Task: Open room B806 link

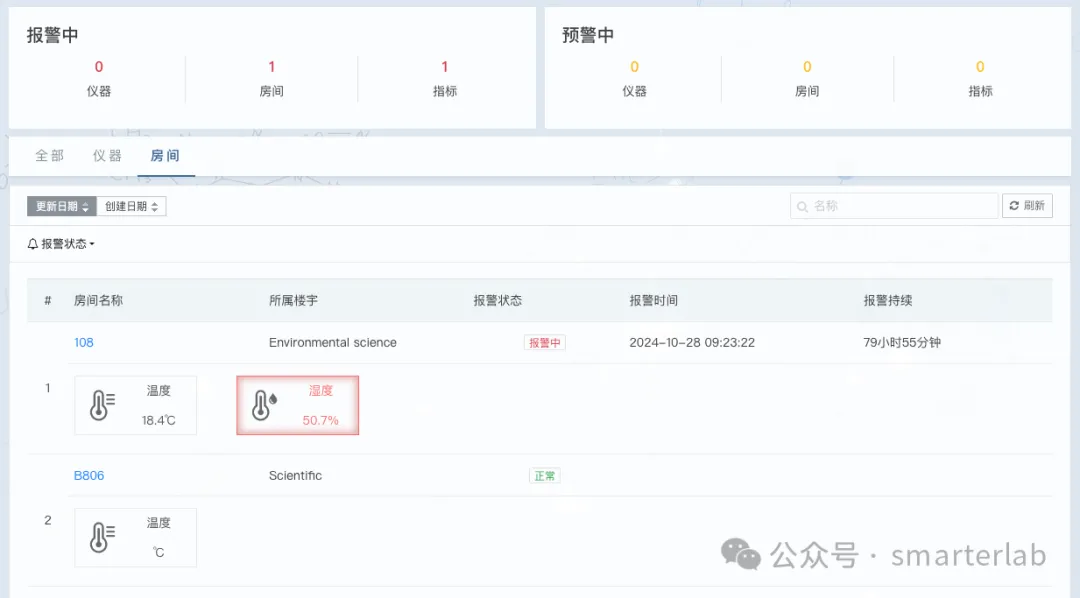Action: [89, 475]
